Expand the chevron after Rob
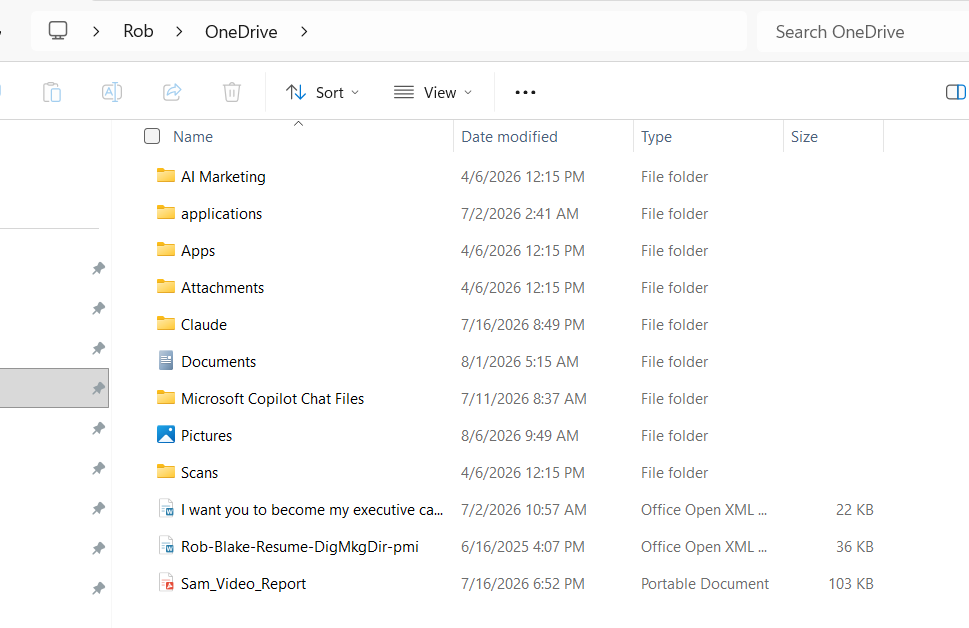The height and width of the screenshot is (628, 969). [179, 32]
